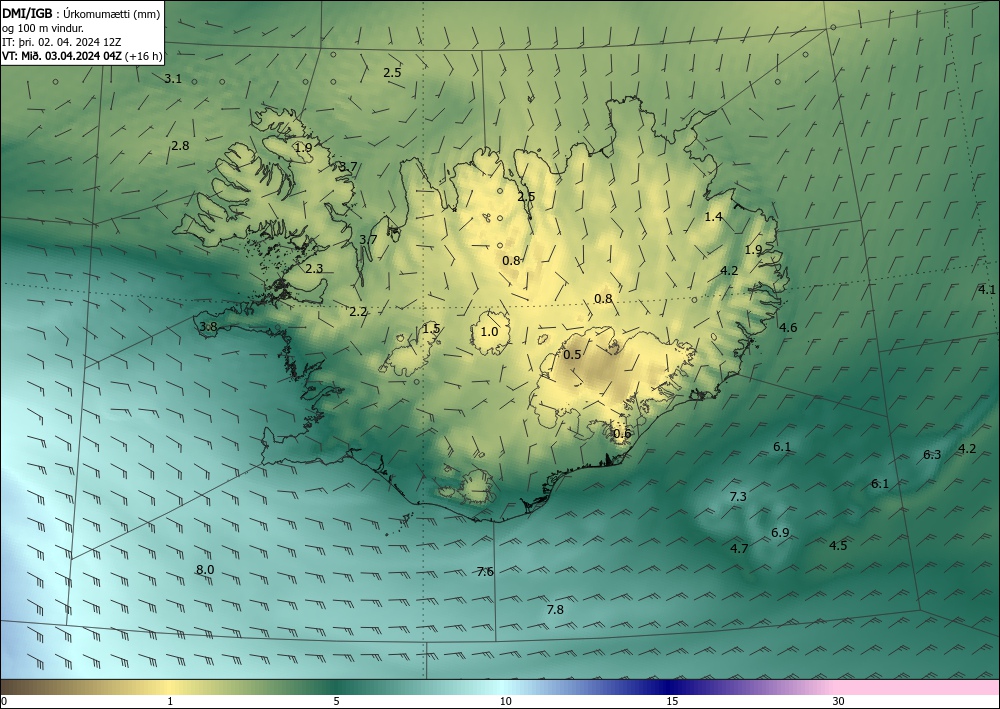Pick the pink end of the color scale
1000x709 pixels.
918,687
